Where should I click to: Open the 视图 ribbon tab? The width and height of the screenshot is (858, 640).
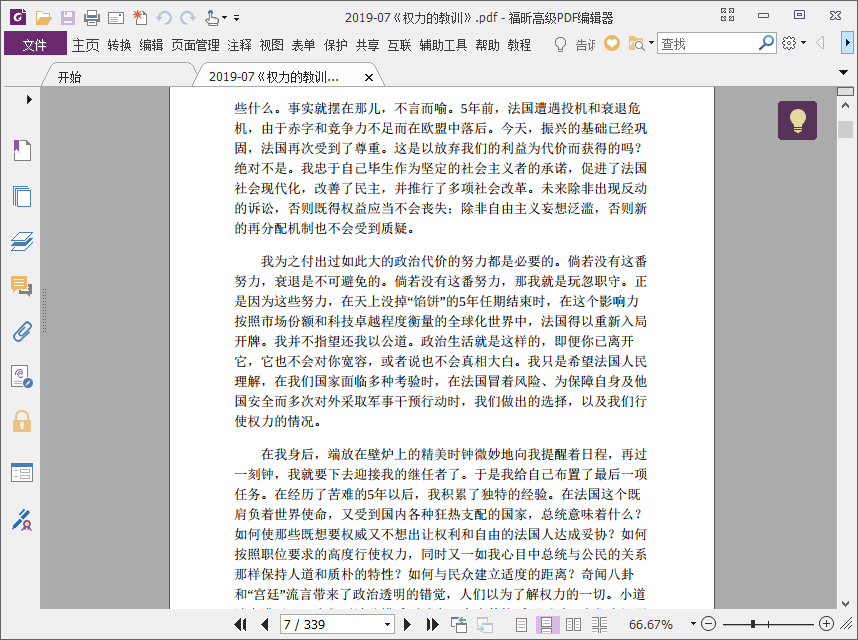pyautogui.click(x=271, y=45)
